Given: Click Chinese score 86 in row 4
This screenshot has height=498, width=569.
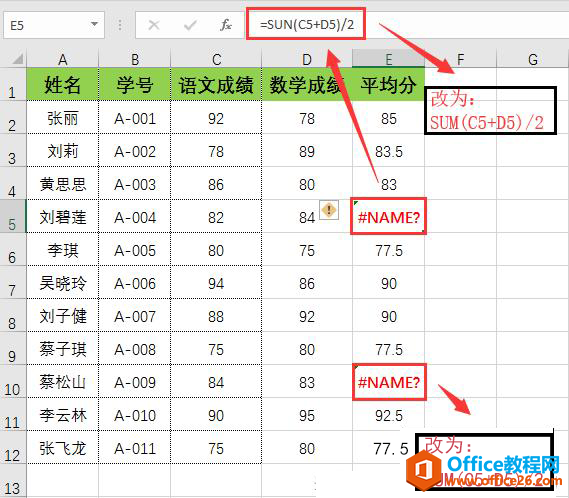Looking at the screenshot, I should click(216, 184).
